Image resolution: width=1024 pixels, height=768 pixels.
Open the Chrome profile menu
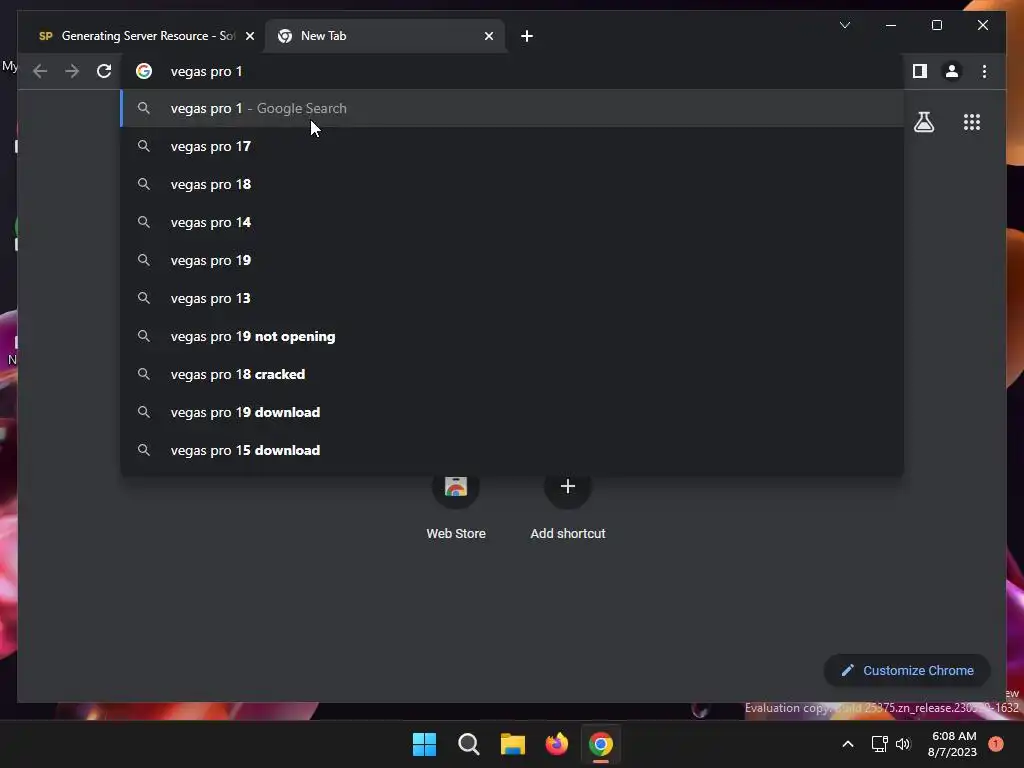[952, 71]
